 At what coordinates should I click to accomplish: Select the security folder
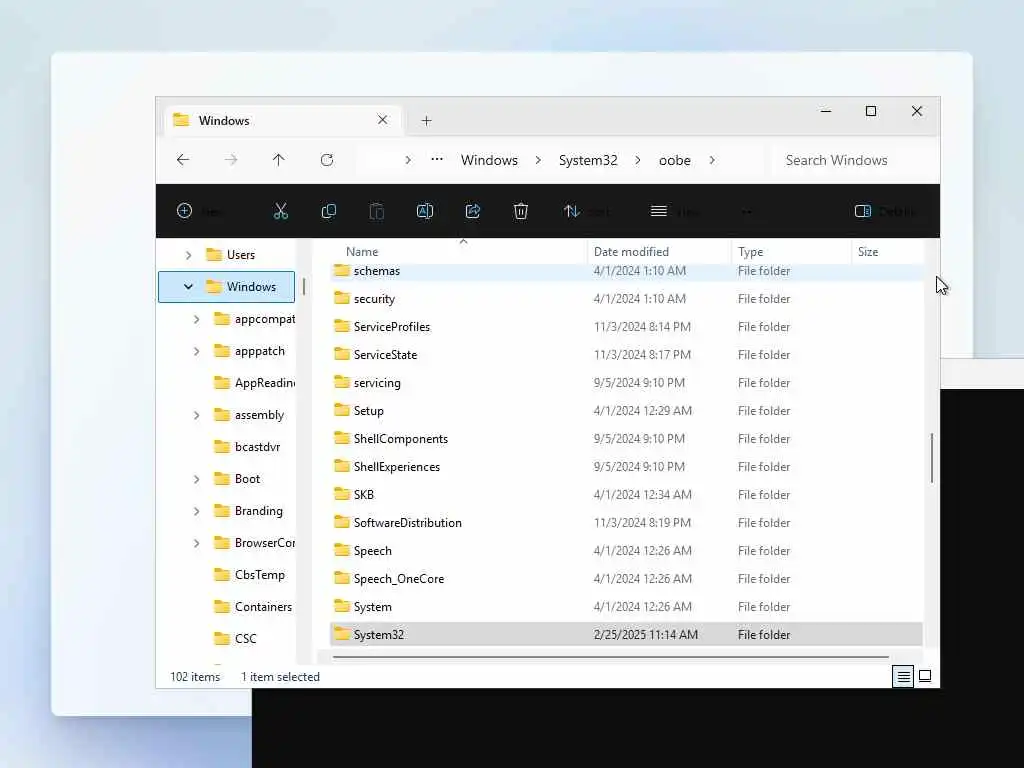coord(374,299)
